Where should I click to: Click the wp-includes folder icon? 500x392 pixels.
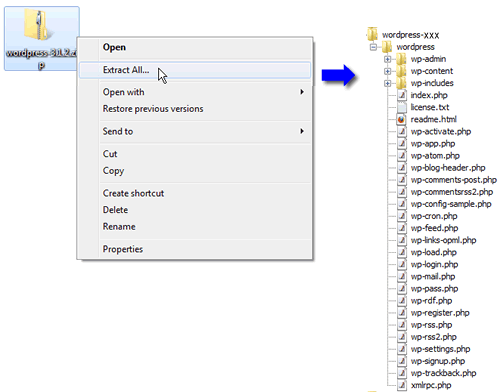pos(401,83)
